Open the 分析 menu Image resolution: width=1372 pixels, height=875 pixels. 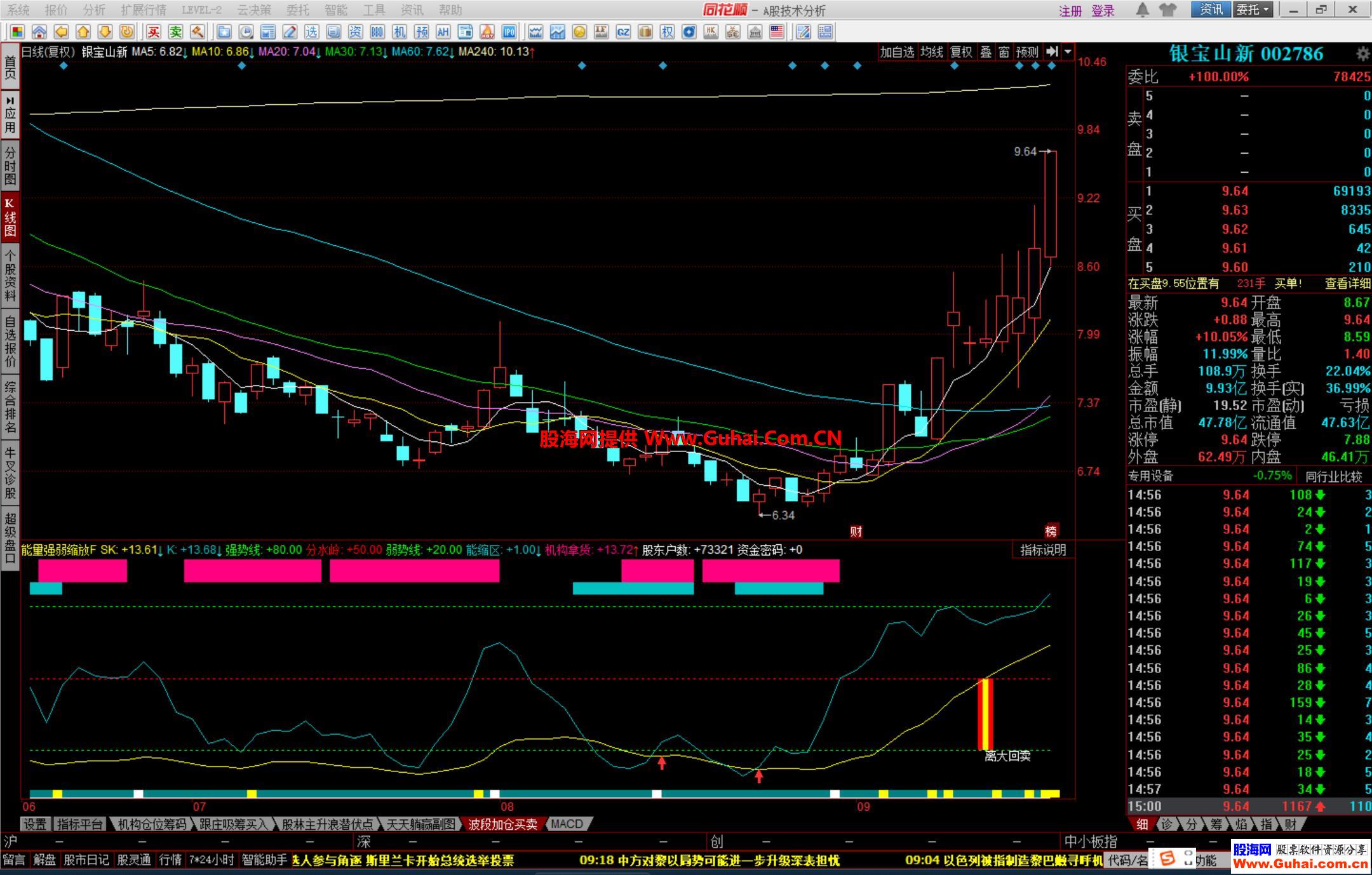coord(94,10)
